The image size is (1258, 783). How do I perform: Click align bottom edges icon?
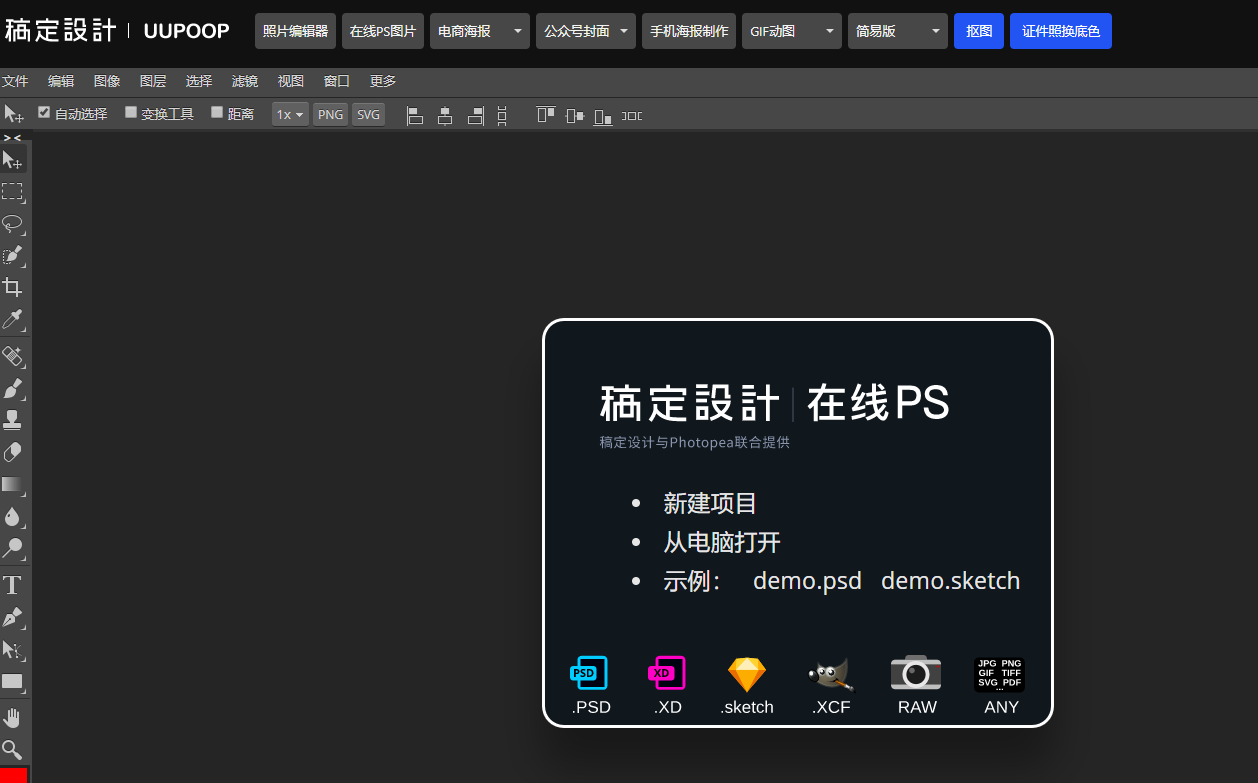(603, 116)
